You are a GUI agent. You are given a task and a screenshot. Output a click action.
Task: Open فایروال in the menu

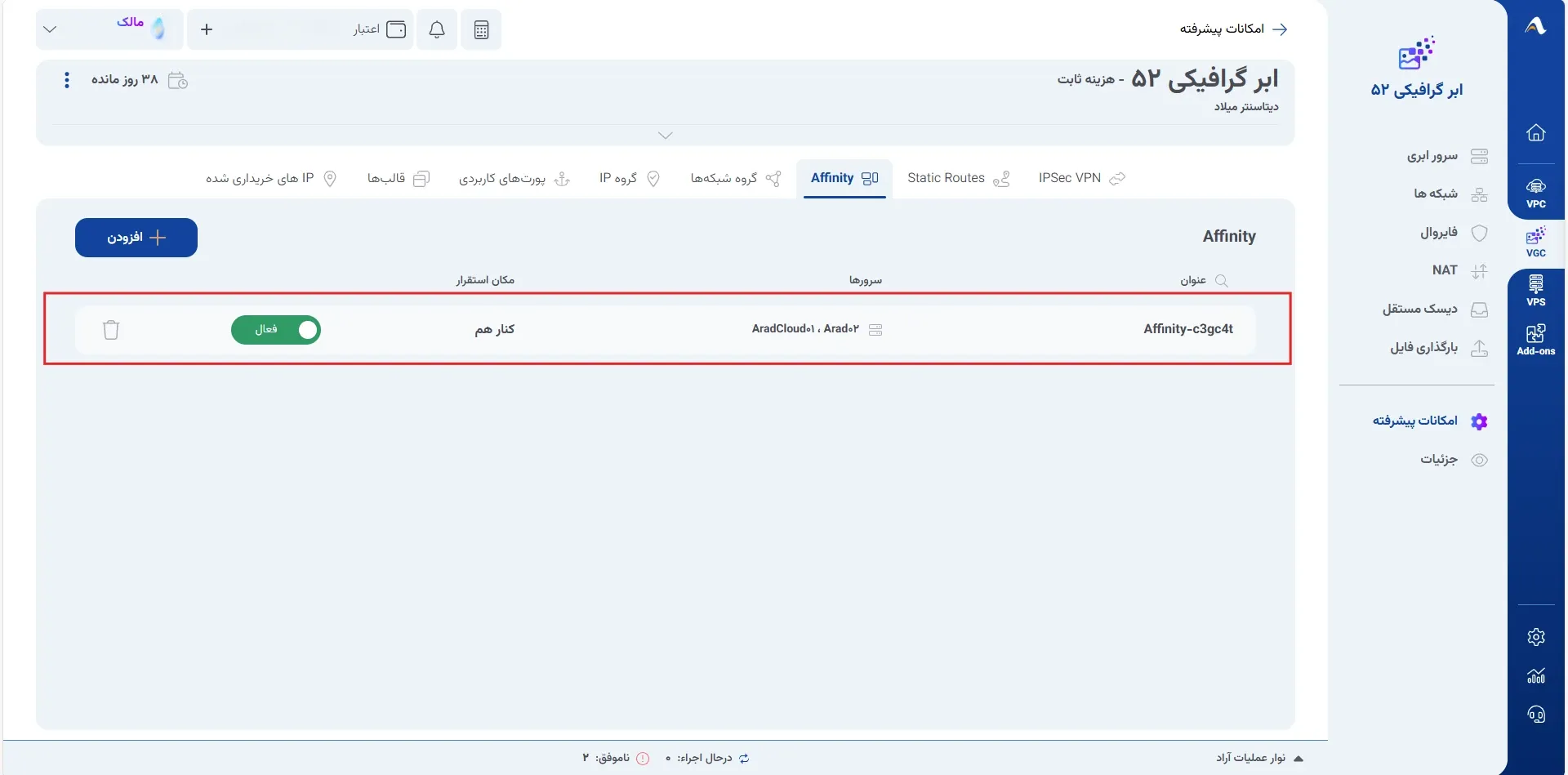point(1454,232)
